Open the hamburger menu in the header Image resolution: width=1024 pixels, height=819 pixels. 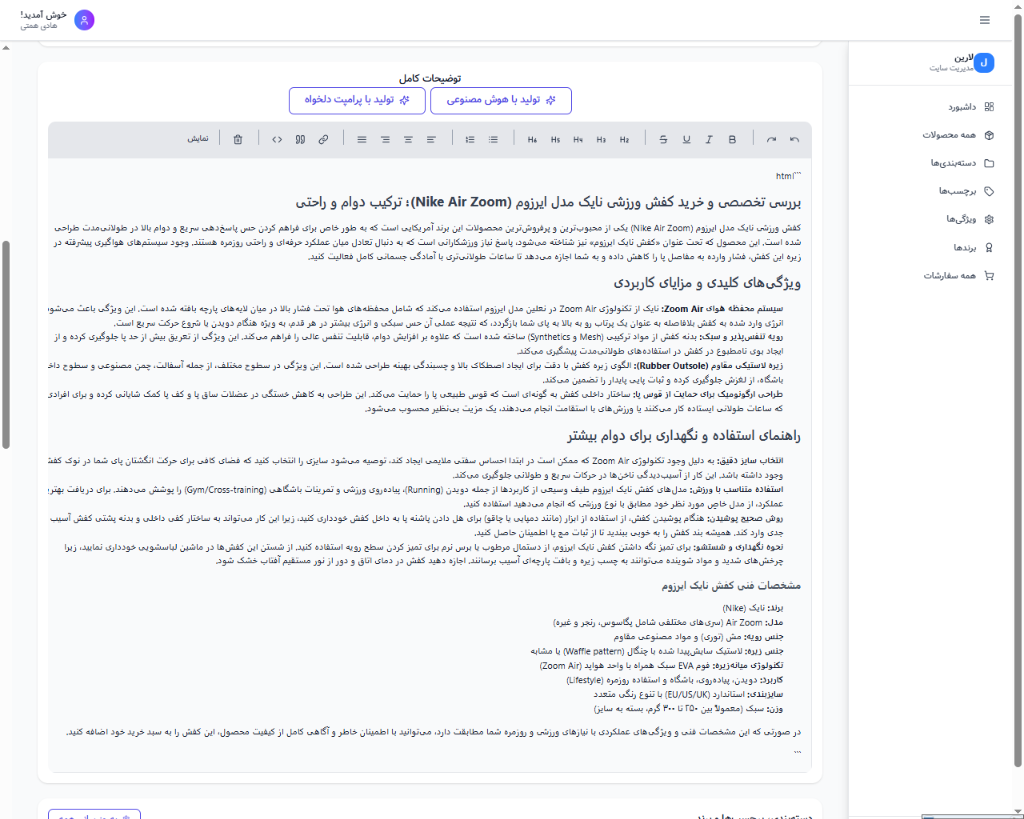(x=985, y=20)
